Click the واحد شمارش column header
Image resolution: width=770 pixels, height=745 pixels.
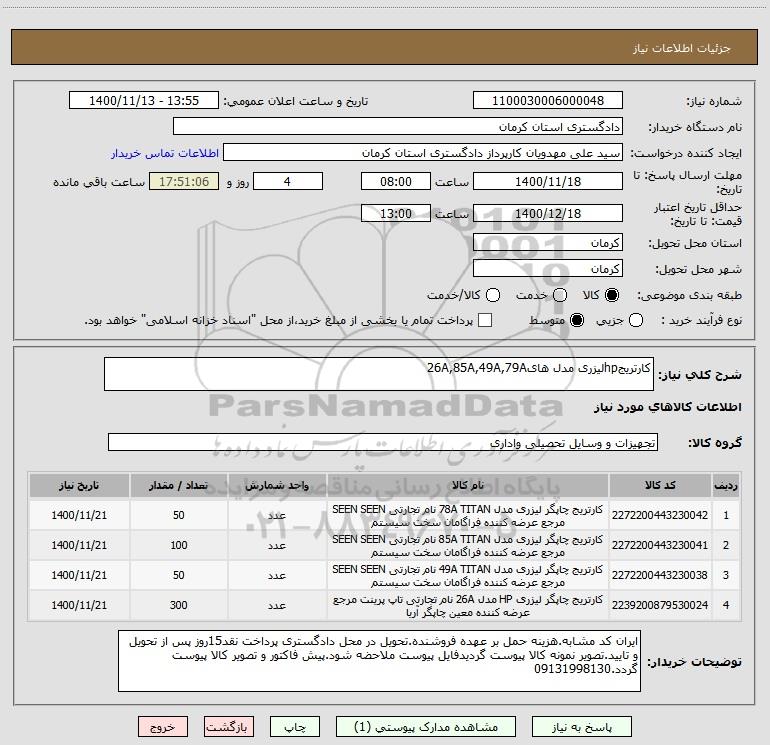(277, 485)
